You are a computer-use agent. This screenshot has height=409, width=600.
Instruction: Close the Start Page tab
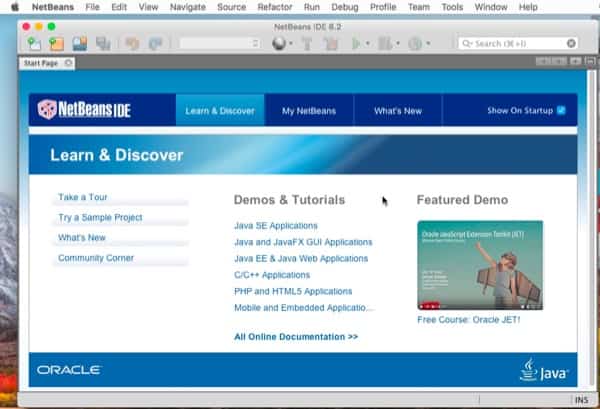(x=68, y=63)
